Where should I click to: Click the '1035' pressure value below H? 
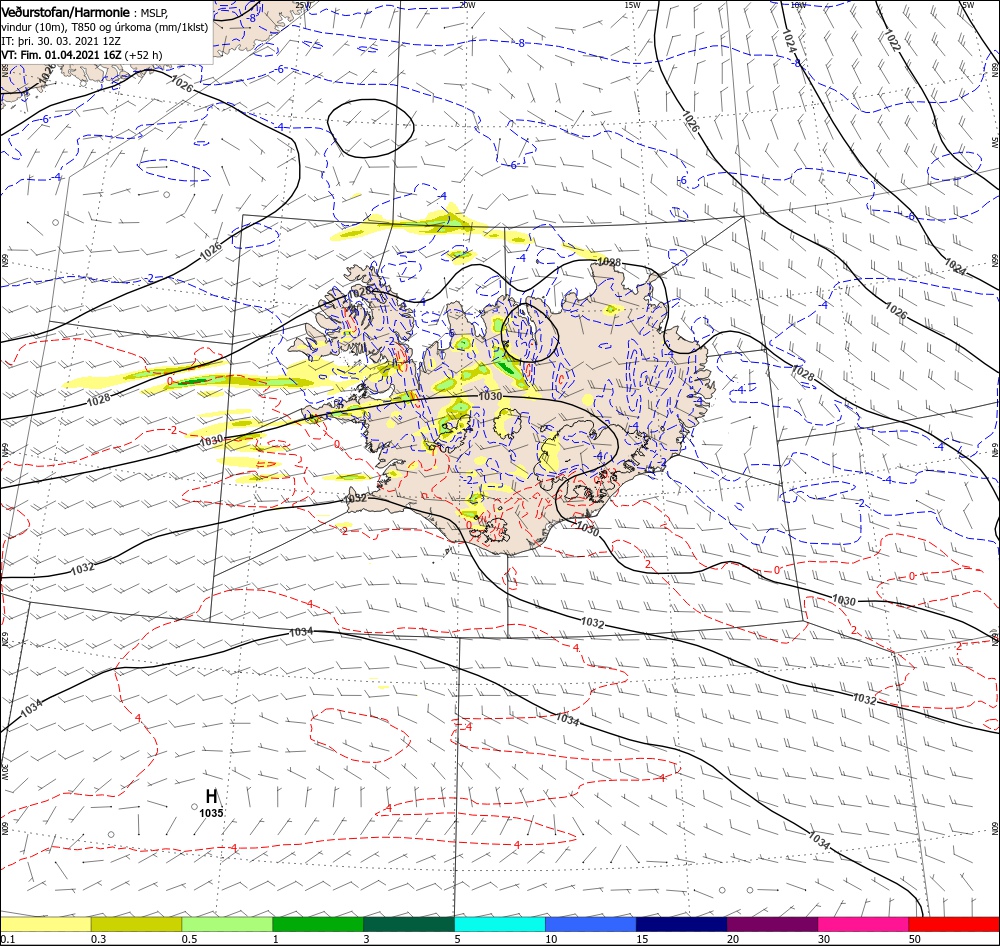click(211, 813)
